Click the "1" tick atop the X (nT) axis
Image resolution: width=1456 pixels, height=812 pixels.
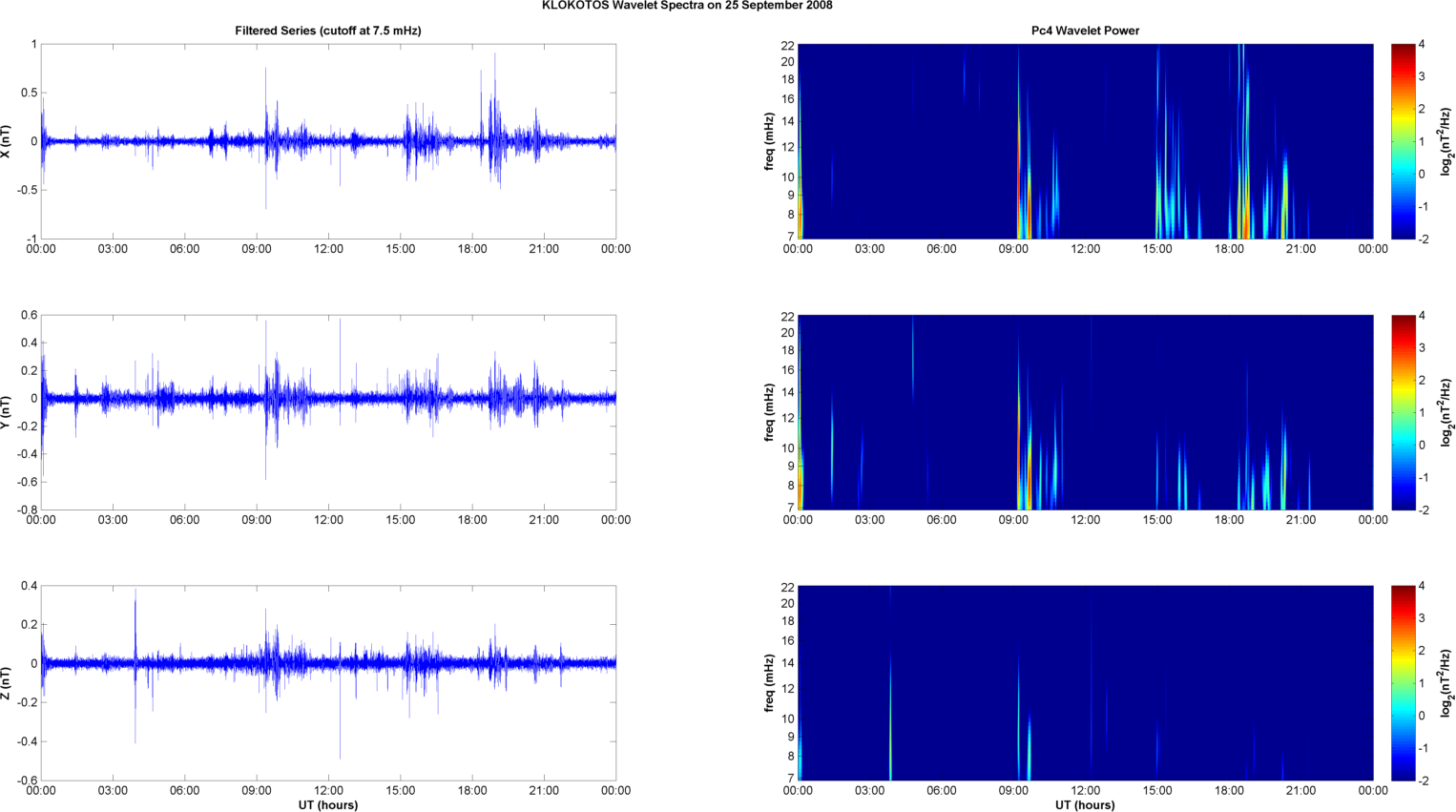pos(34,44)
